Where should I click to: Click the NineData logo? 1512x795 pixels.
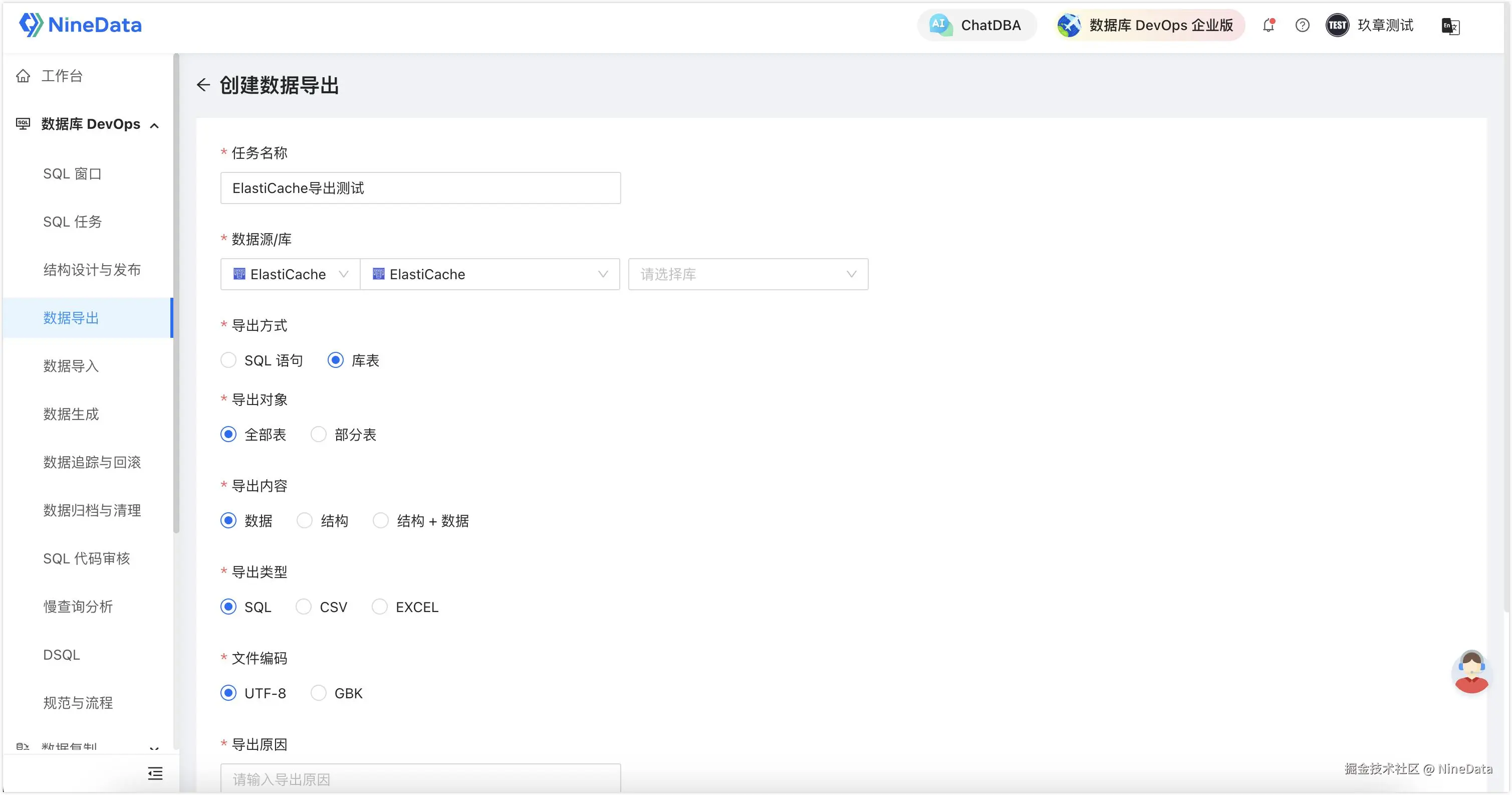pos(81,25)
